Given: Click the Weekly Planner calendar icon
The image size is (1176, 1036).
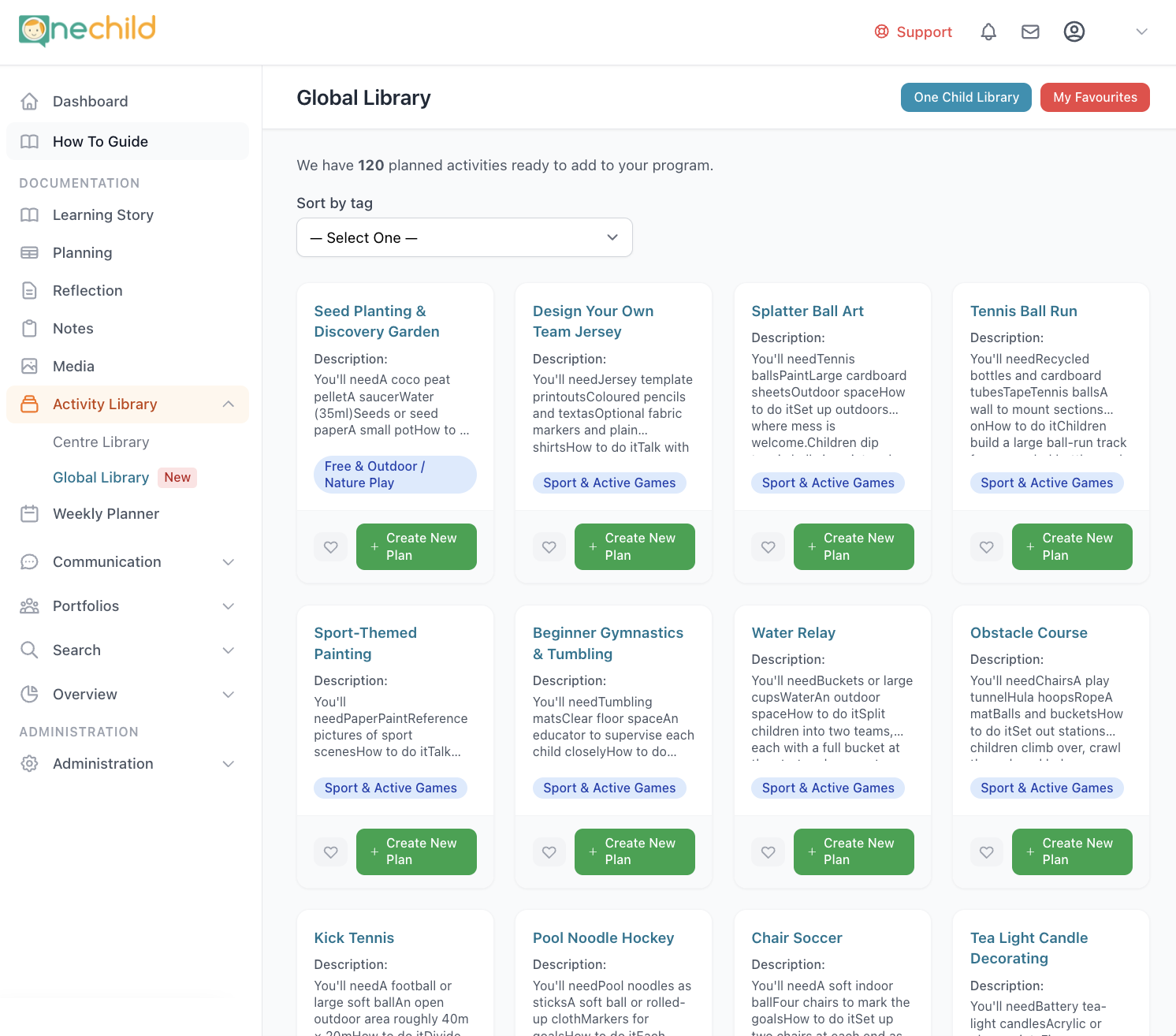Looking at the screenshot, I should click(x=29, y=513).
